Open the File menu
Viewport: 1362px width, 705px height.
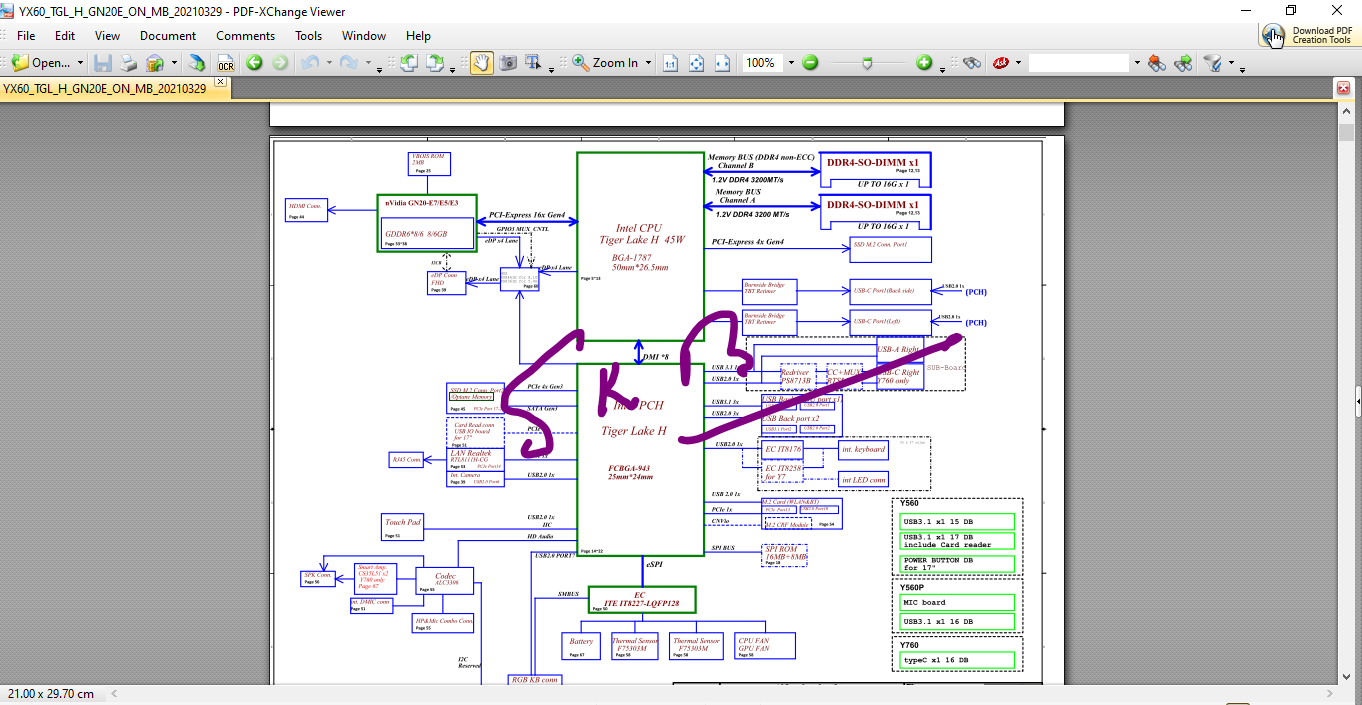click(26, 36)
